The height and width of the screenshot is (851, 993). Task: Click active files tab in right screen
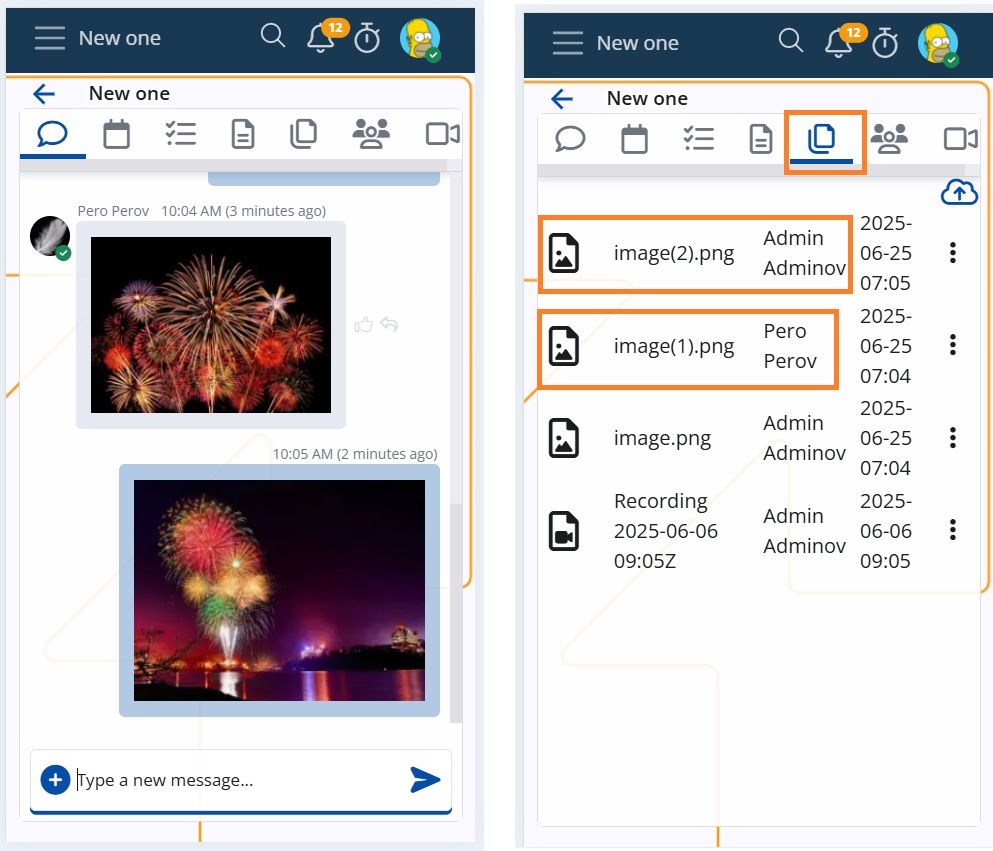point(821,139)
